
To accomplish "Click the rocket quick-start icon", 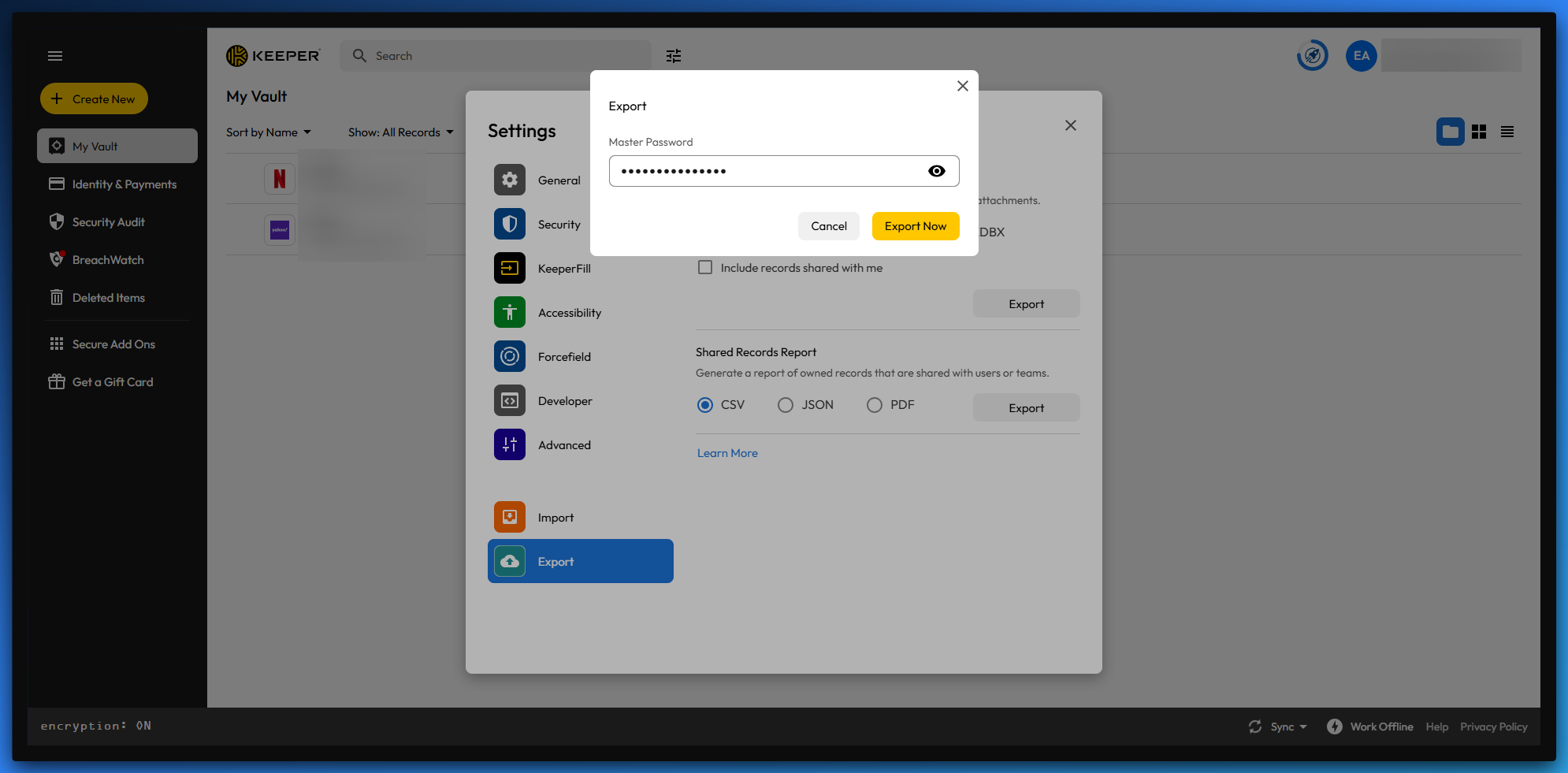I will coord(1313,56).
